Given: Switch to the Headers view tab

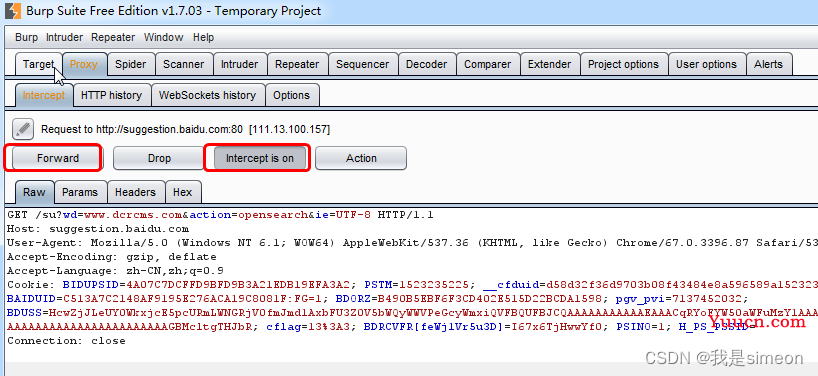Looking at the screenshot, I should 135,192.
